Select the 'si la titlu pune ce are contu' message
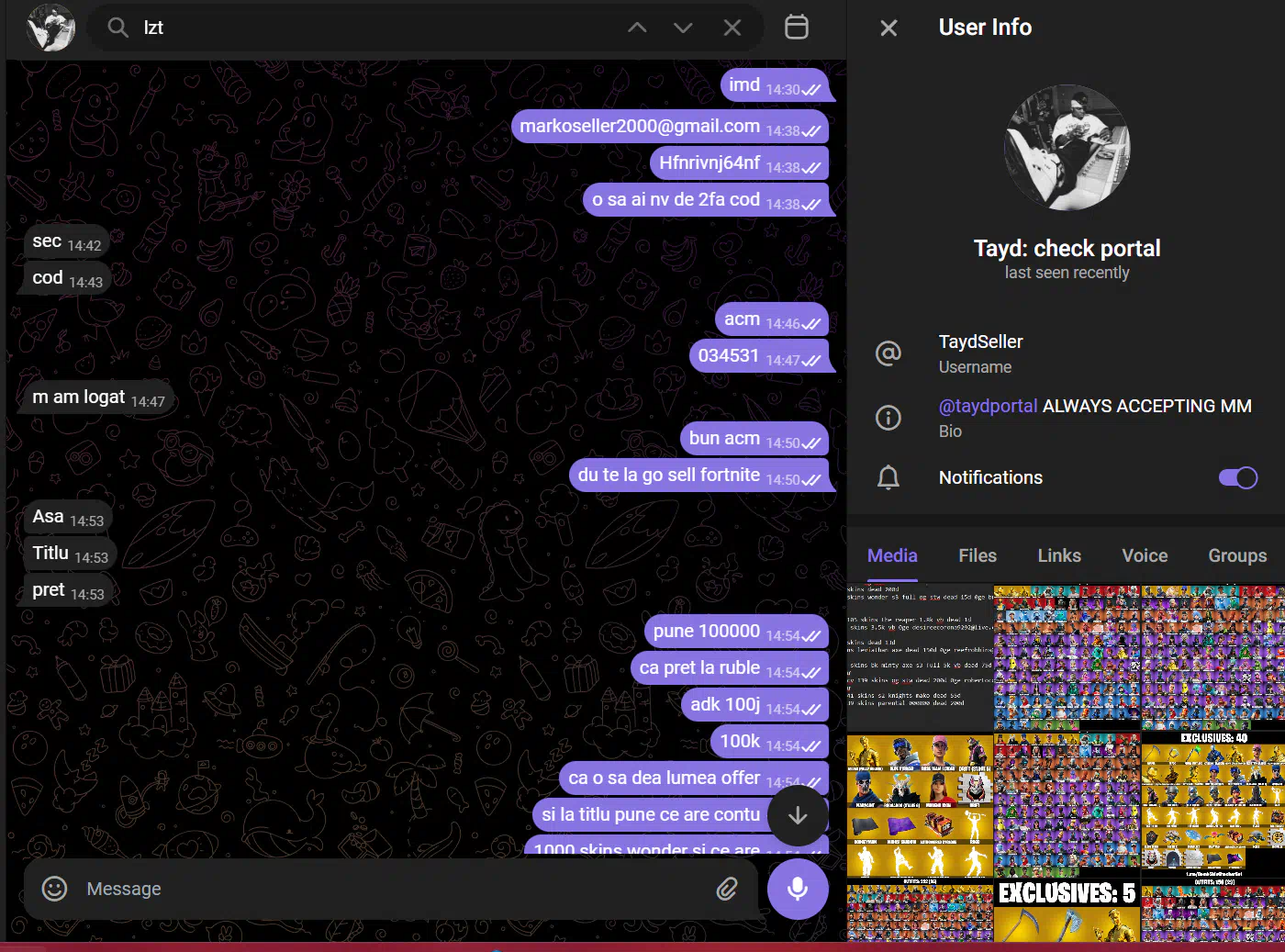Screen dimensions: 1285x952 [650, 815]
